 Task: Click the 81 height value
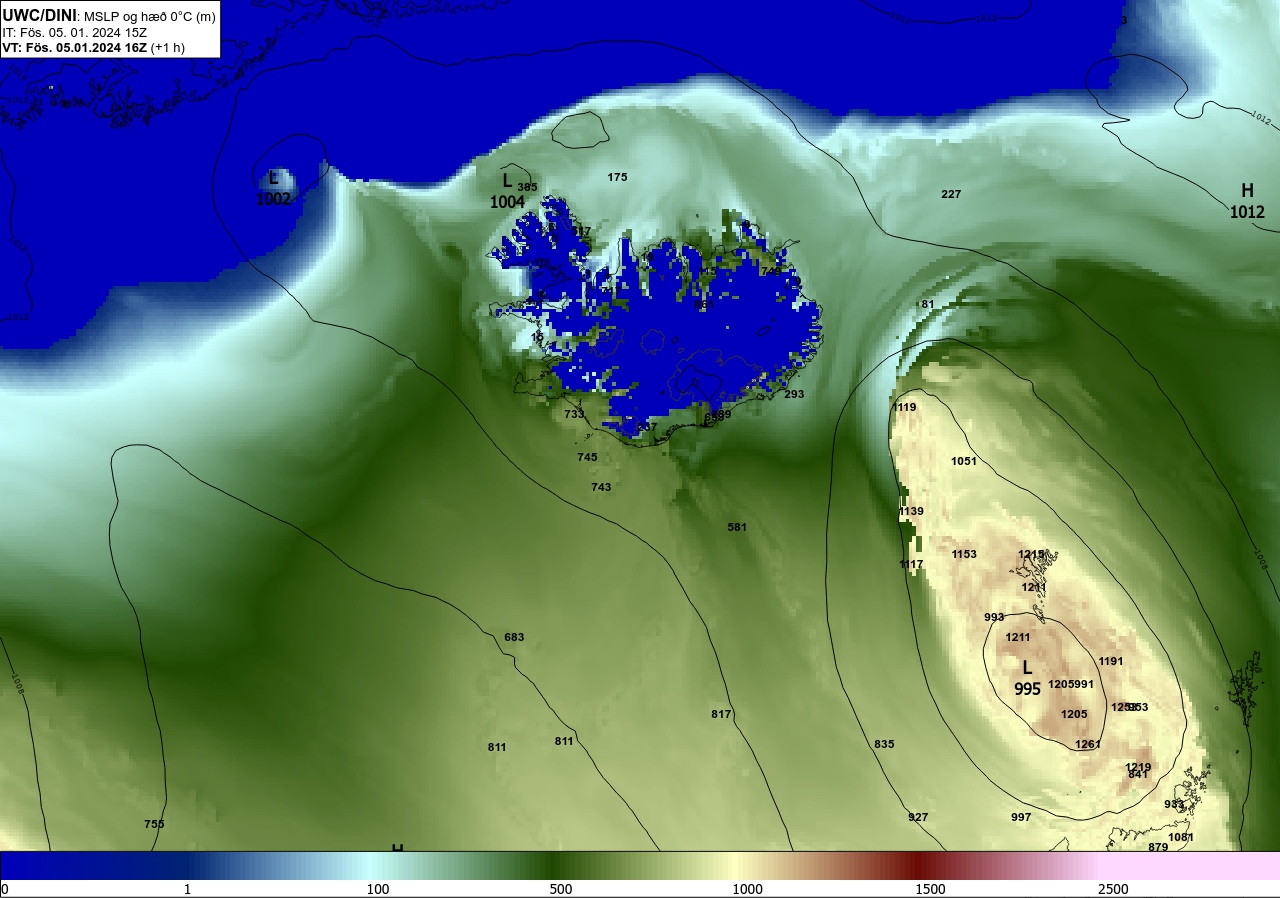click(927, 304)
